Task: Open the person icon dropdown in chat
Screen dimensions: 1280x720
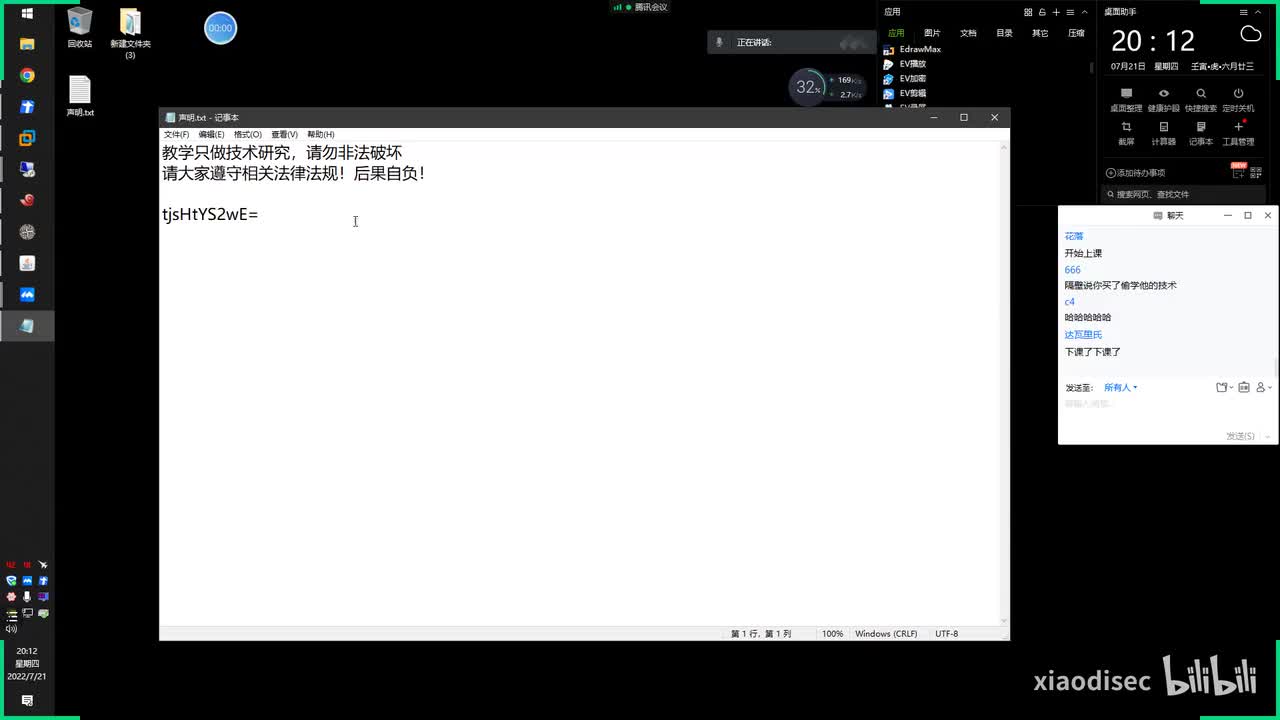Action: [1263, 387]
